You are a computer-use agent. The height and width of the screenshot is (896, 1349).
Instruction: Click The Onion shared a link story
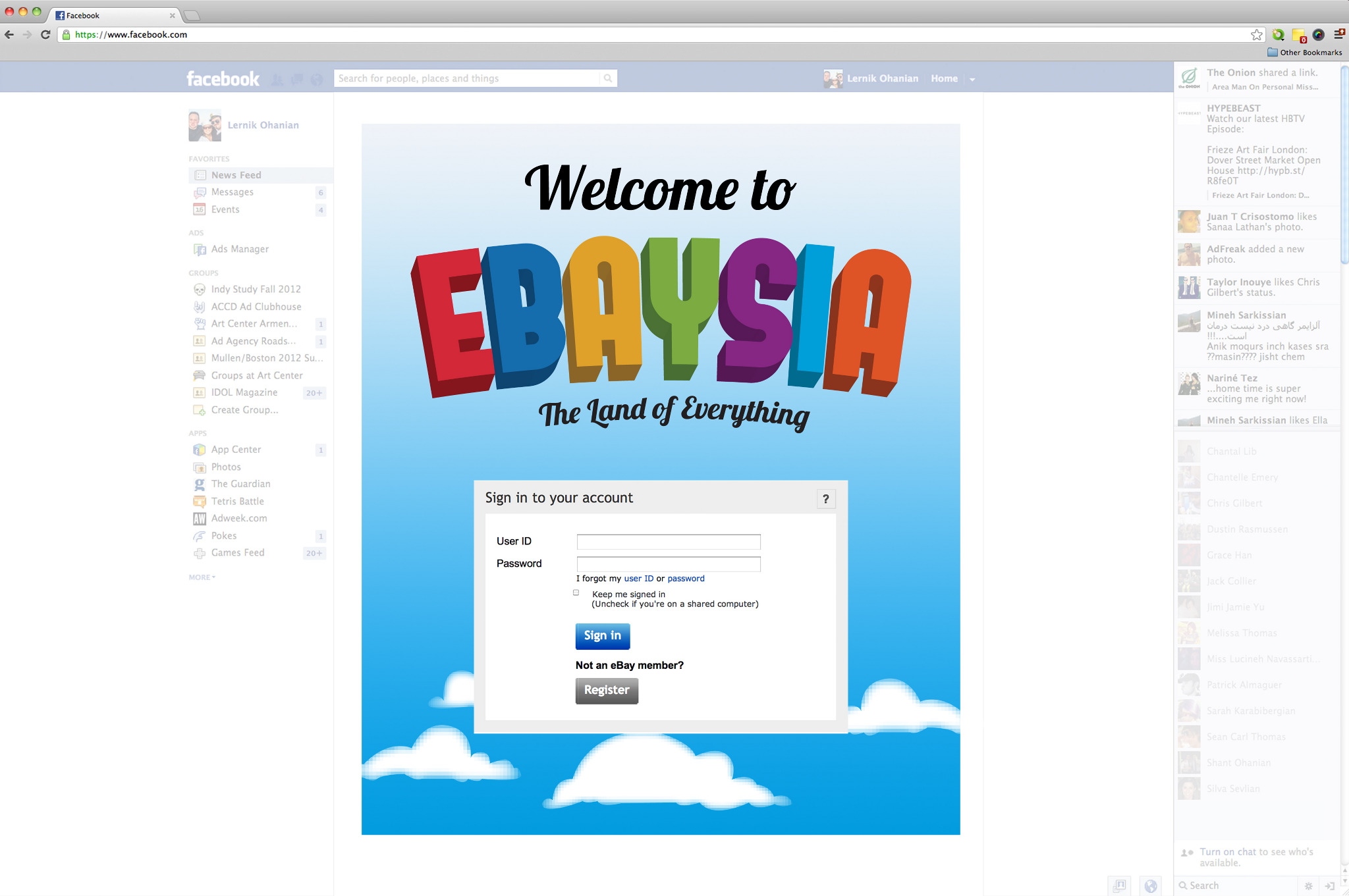(1257, 79)
